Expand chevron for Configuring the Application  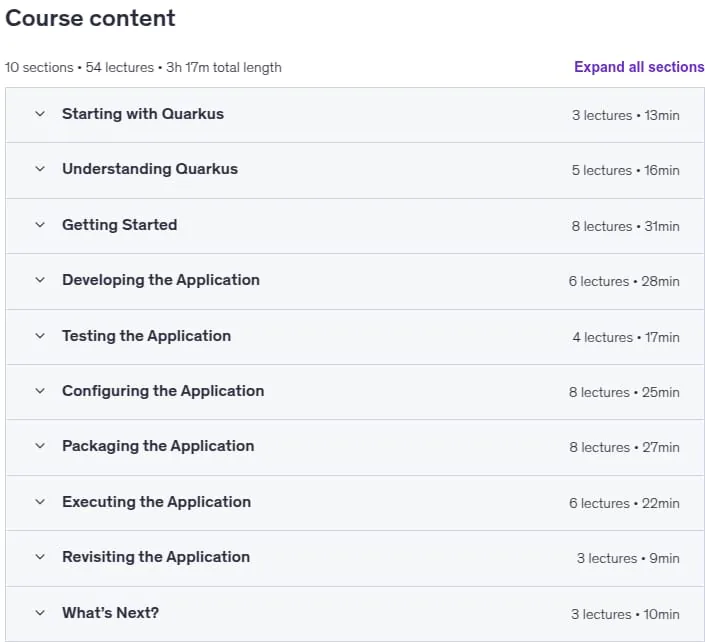click(x=40, y=391)
